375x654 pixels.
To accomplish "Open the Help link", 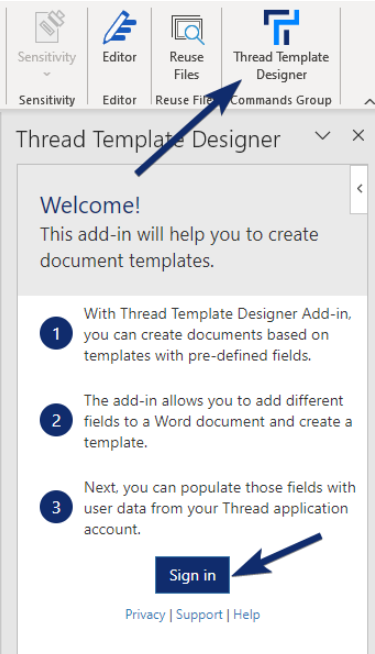I will click(247, 614).
